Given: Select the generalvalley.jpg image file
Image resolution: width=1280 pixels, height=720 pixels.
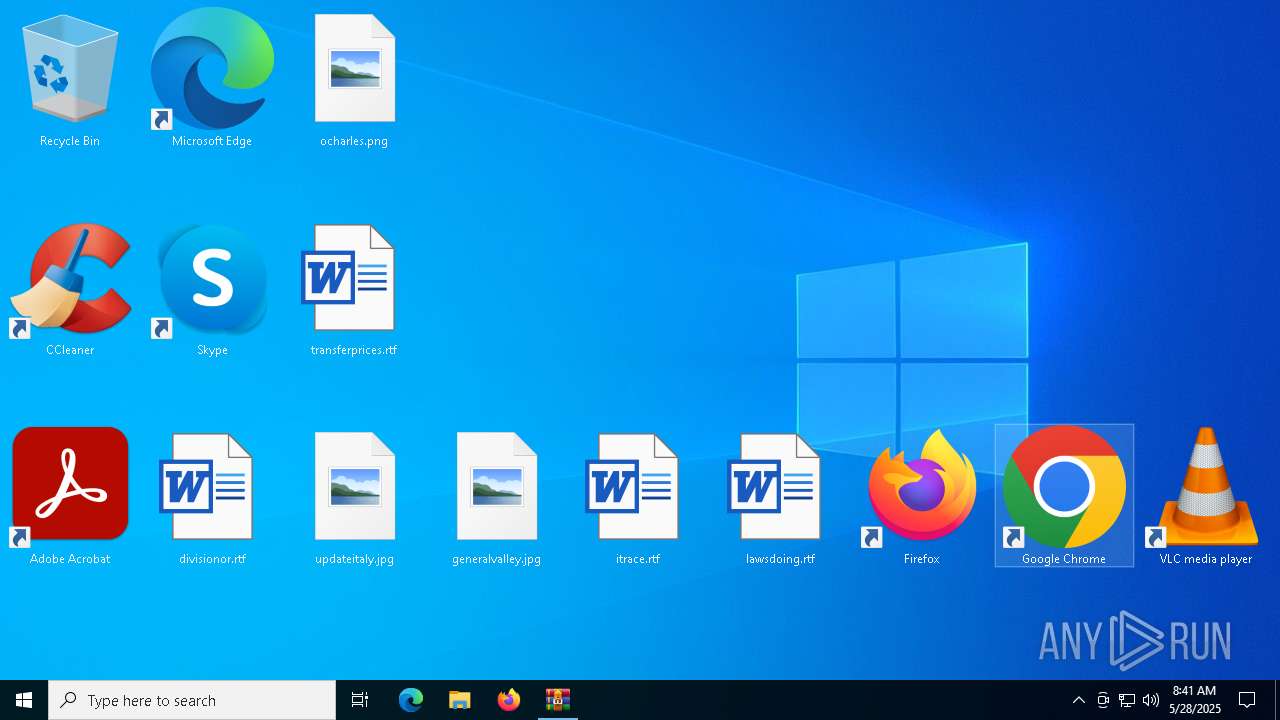Looking at the screenshot, I should coord(496,497).
